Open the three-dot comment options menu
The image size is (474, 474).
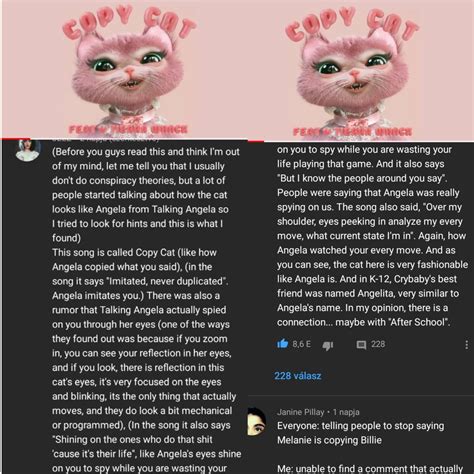pyautogui.click(x=466, y=345)
